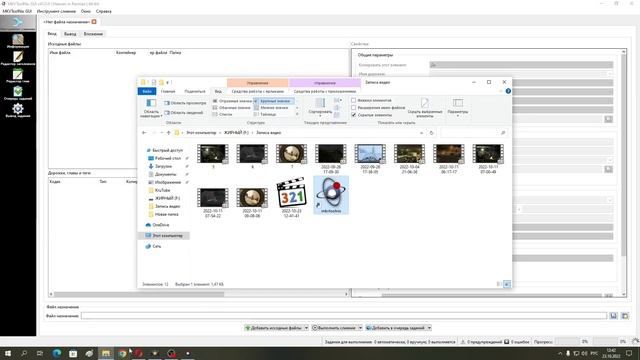Select the 321 Media Player Classic video file

[291, 196]
